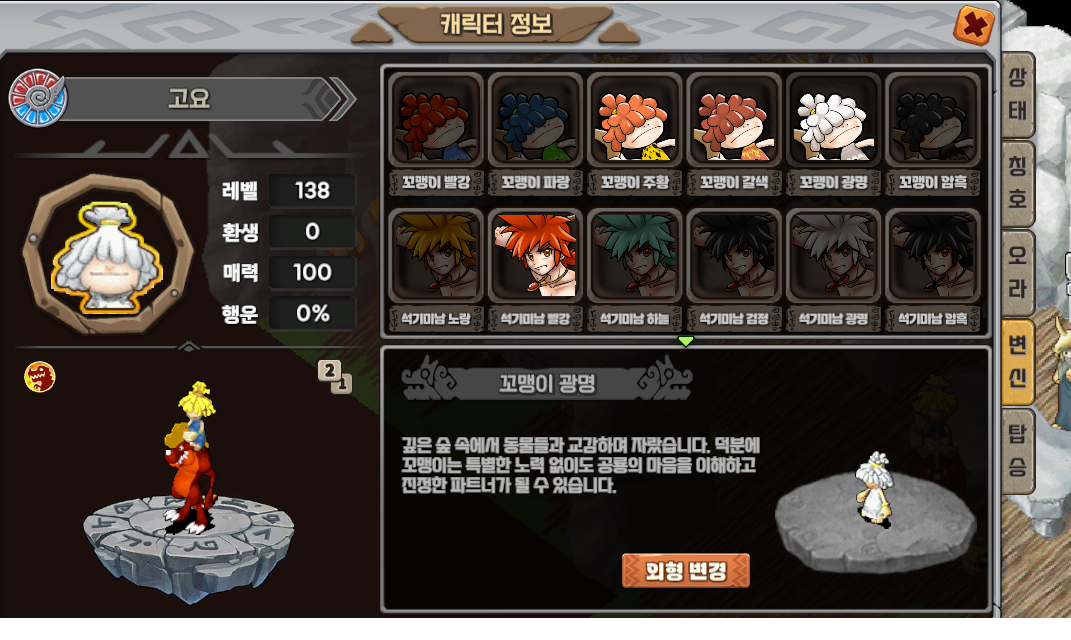Open the 오라 aura tab
1071x640 pixels.
tap(1018, 273)
